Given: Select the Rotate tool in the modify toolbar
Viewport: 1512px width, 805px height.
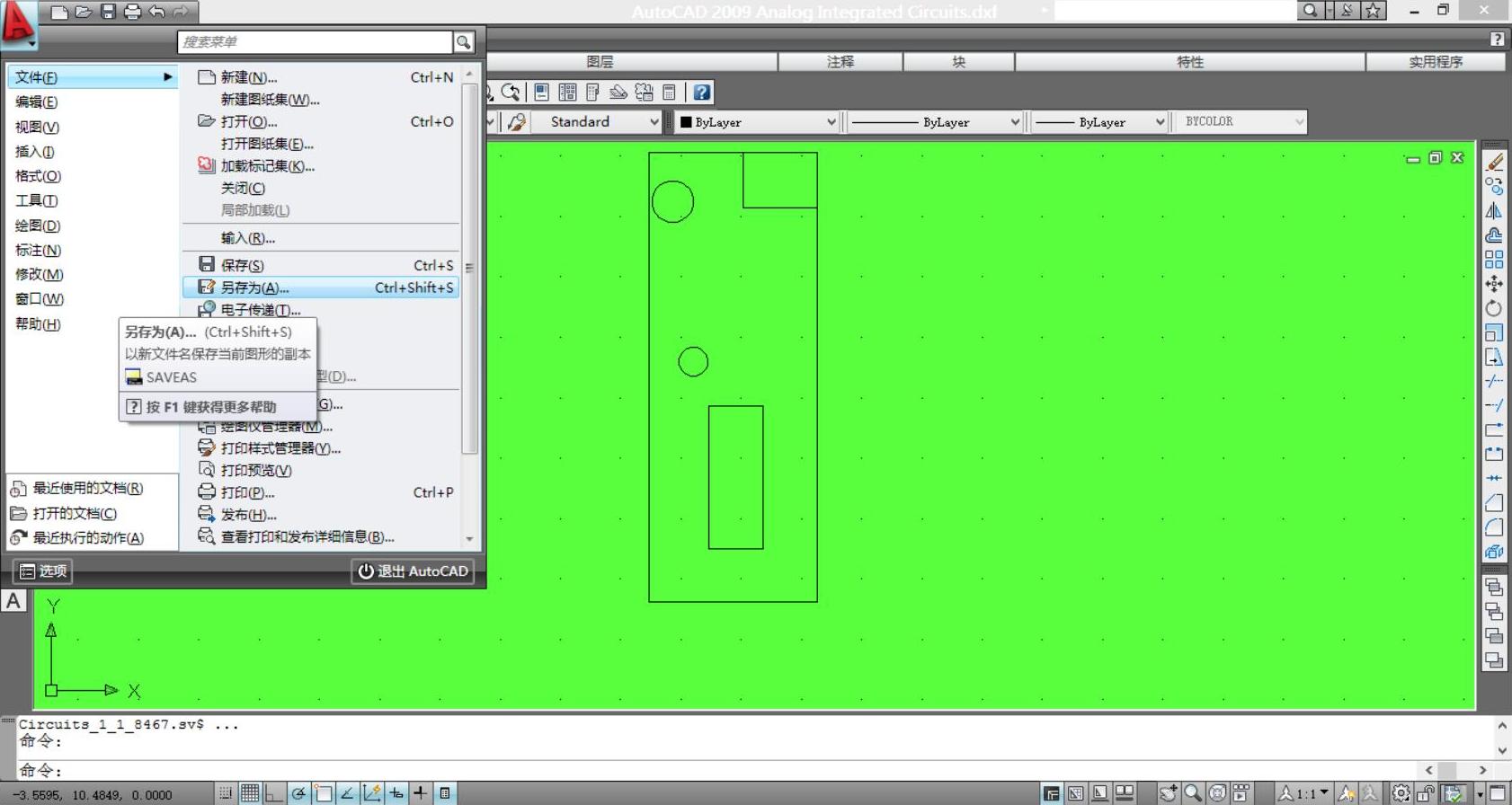Looking at the screenshot, I should pyautogui.click(x=1494, y=308).
